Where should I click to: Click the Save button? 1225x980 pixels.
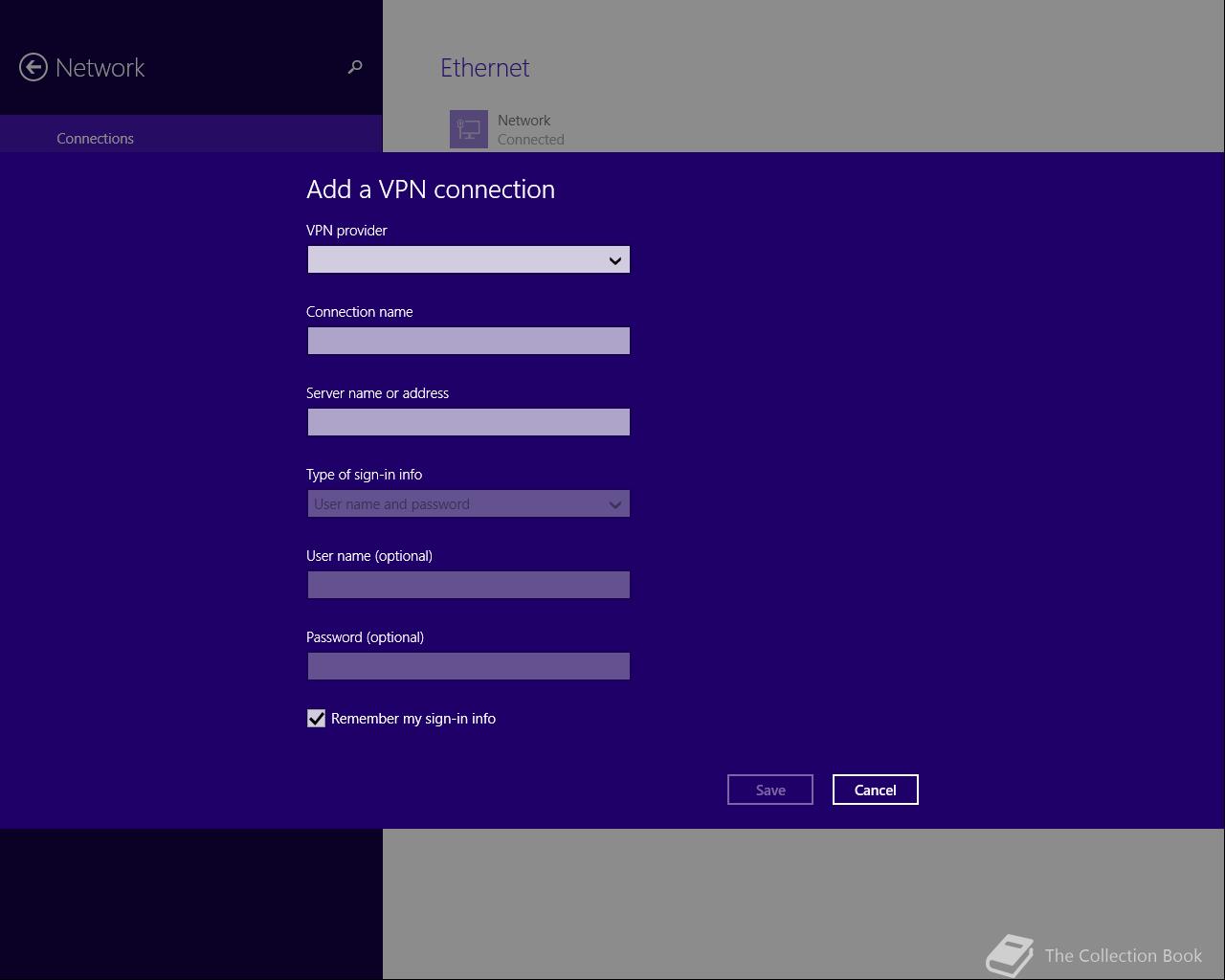pos(770,790)
